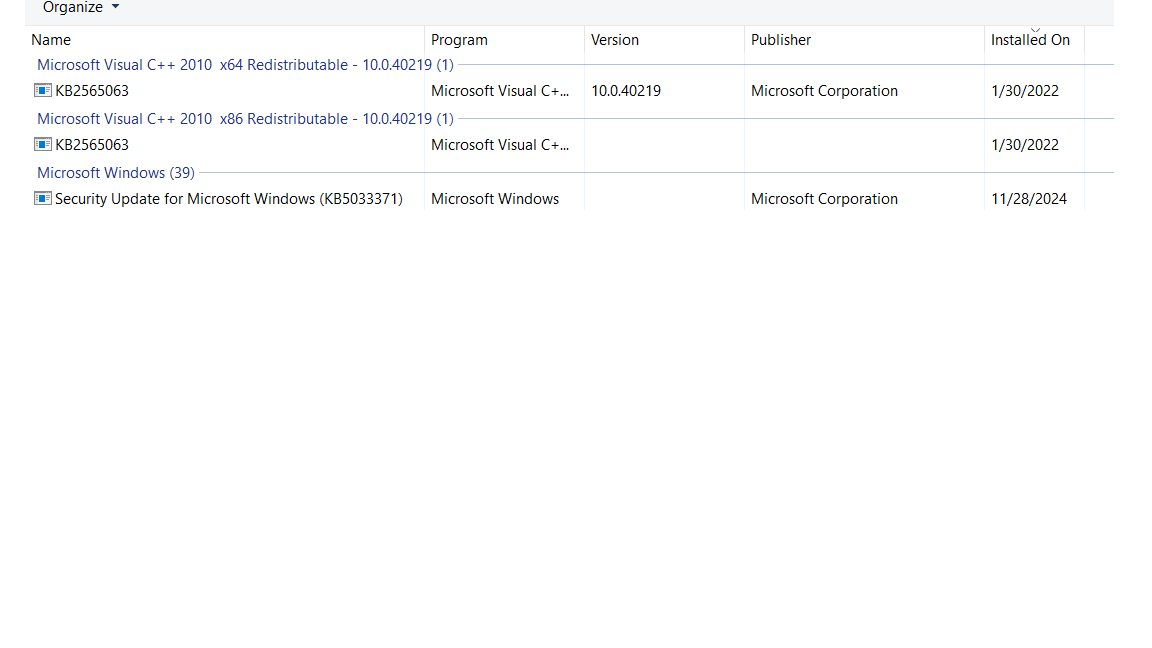This screenshot has width=1152, height=648.
Task: Click the Security Update KB5033371 icon
Action: click(x=43, y=199)
